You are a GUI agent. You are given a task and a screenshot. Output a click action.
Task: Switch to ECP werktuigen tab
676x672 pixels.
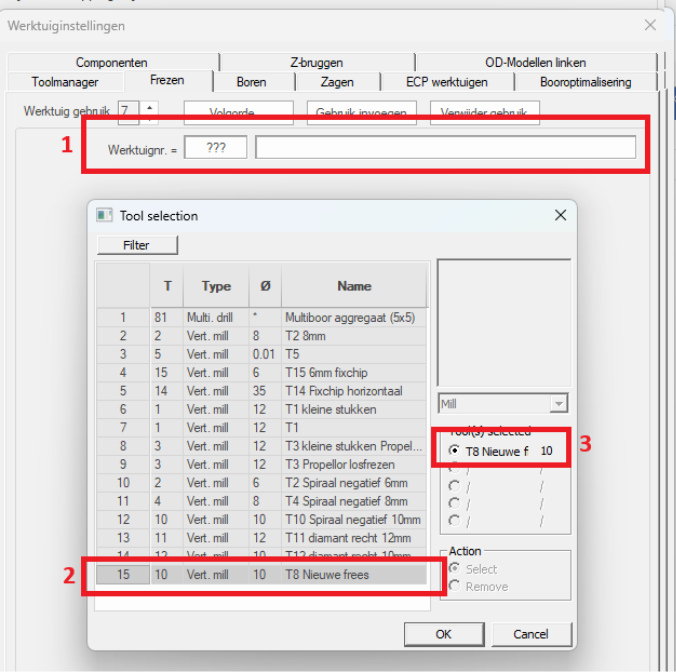tap(447, 82)
